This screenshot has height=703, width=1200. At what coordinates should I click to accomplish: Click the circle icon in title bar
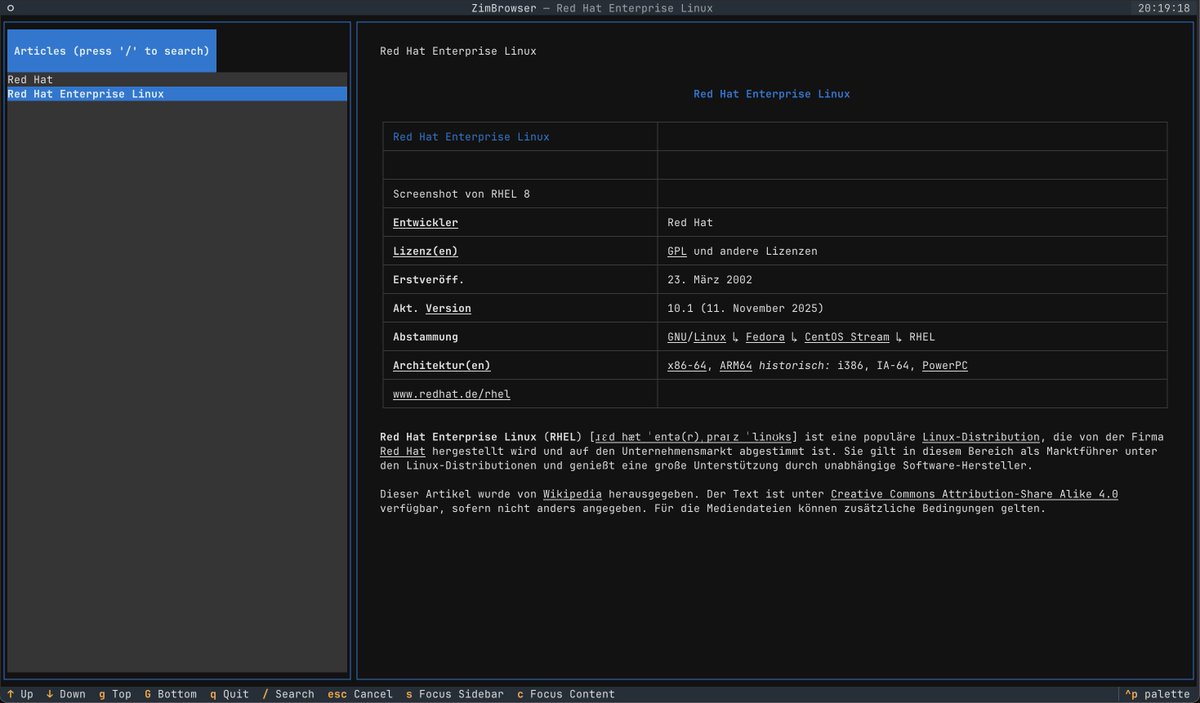click(x=10, y=8)
